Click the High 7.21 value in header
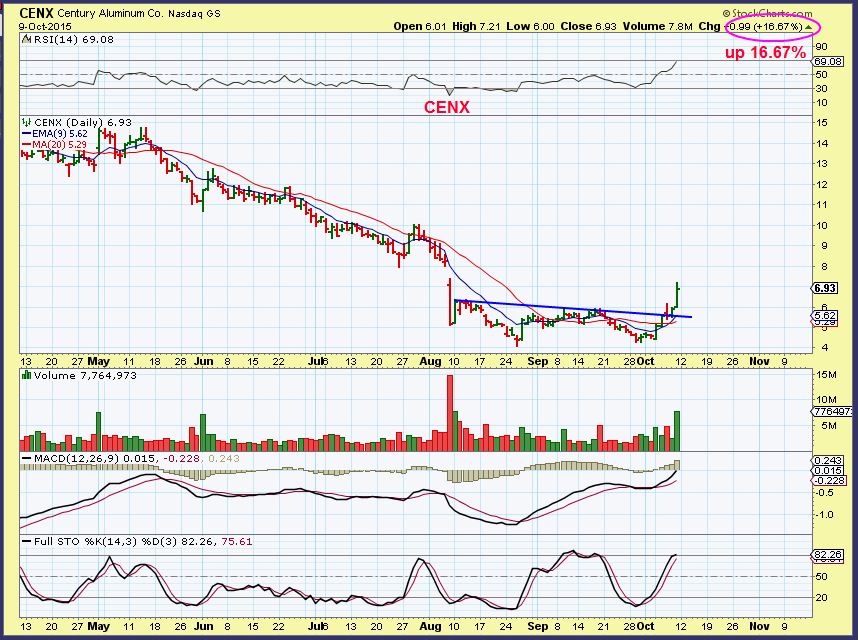 point(476,26)
